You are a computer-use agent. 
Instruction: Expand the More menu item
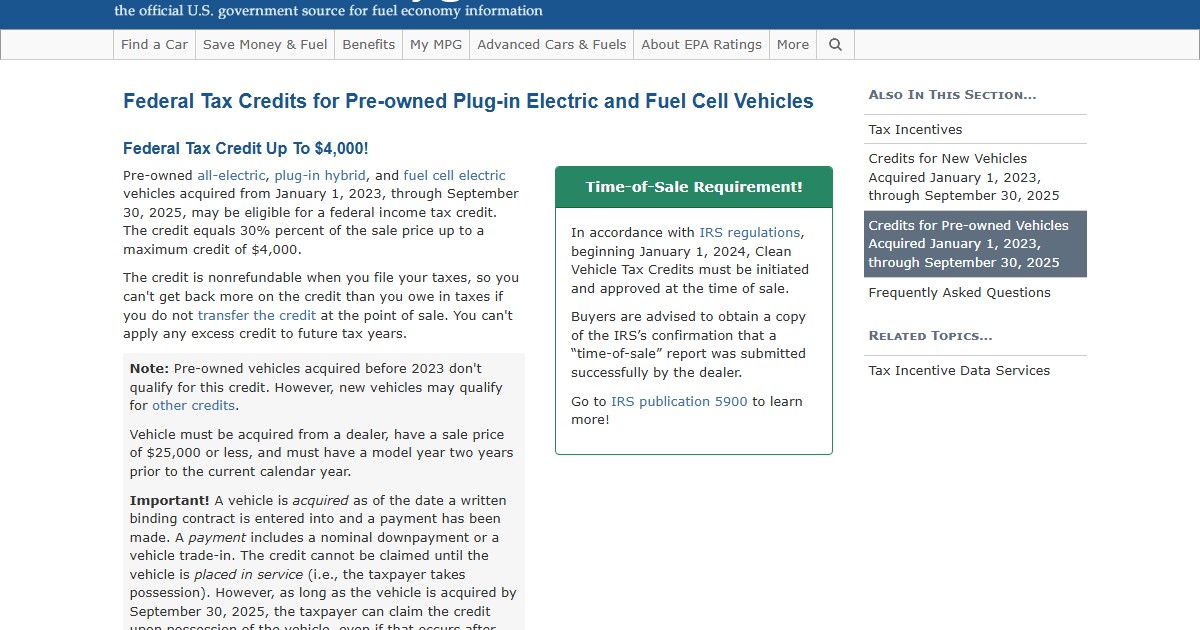pyautogui.click(x=793, y=45)
